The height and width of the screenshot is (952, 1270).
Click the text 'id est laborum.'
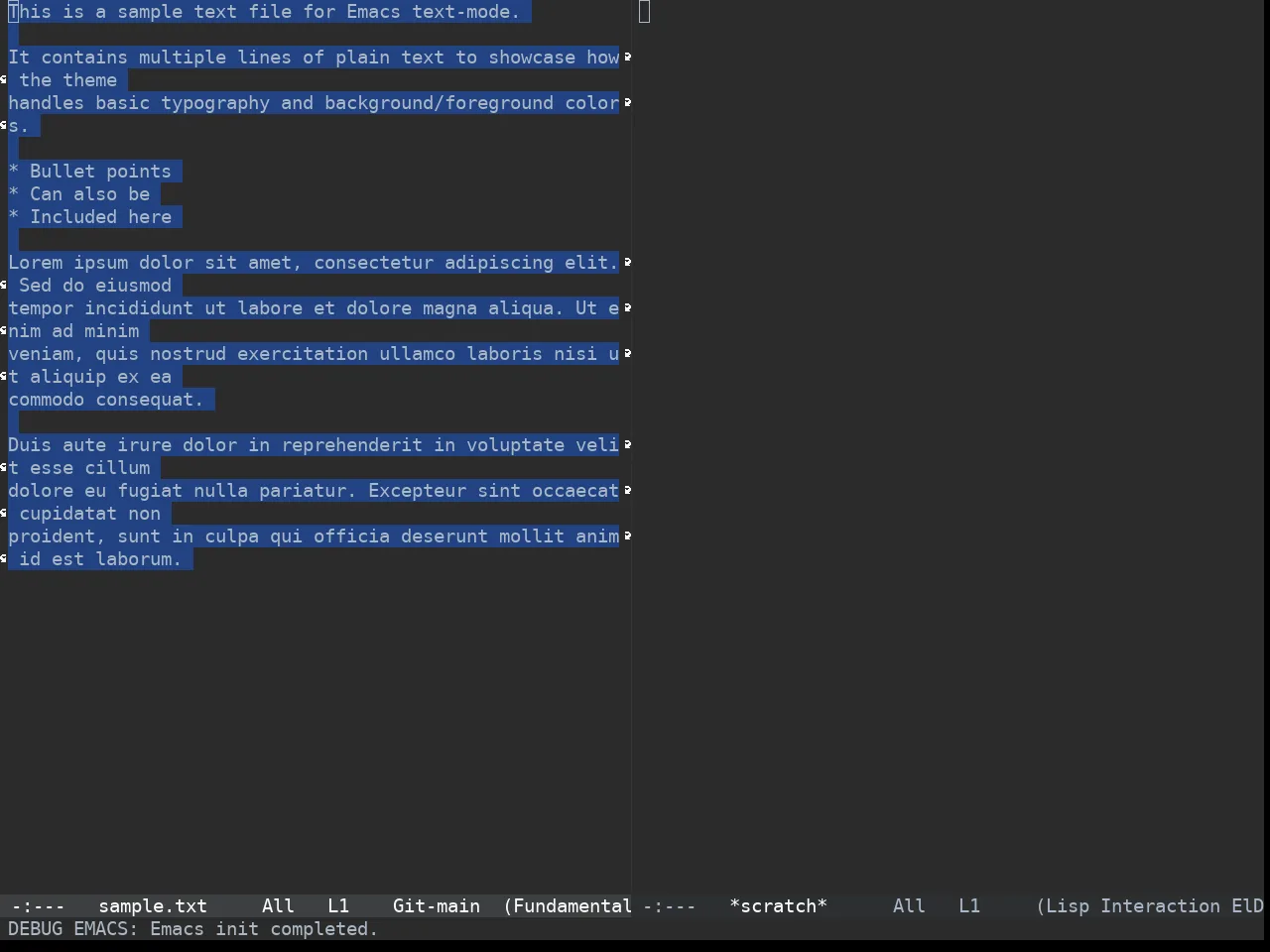(x=100, y=559)
